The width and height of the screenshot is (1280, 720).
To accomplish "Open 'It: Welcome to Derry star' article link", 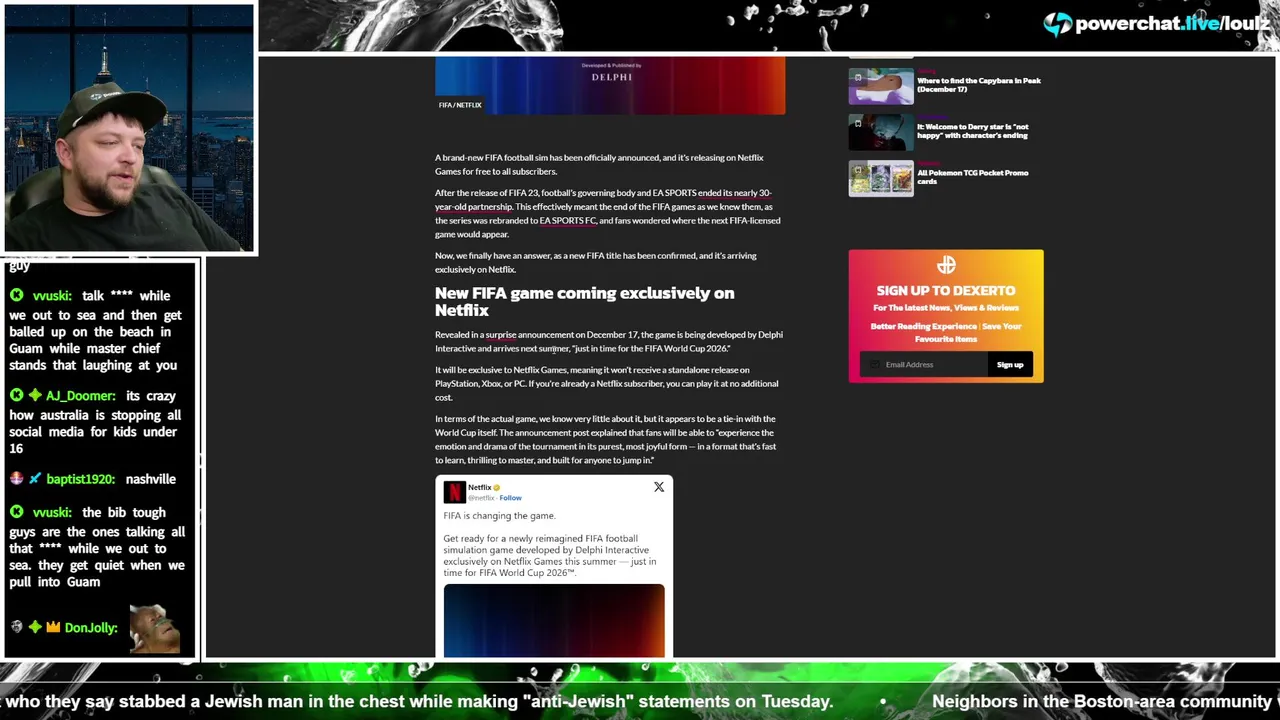I will point(973,131).
